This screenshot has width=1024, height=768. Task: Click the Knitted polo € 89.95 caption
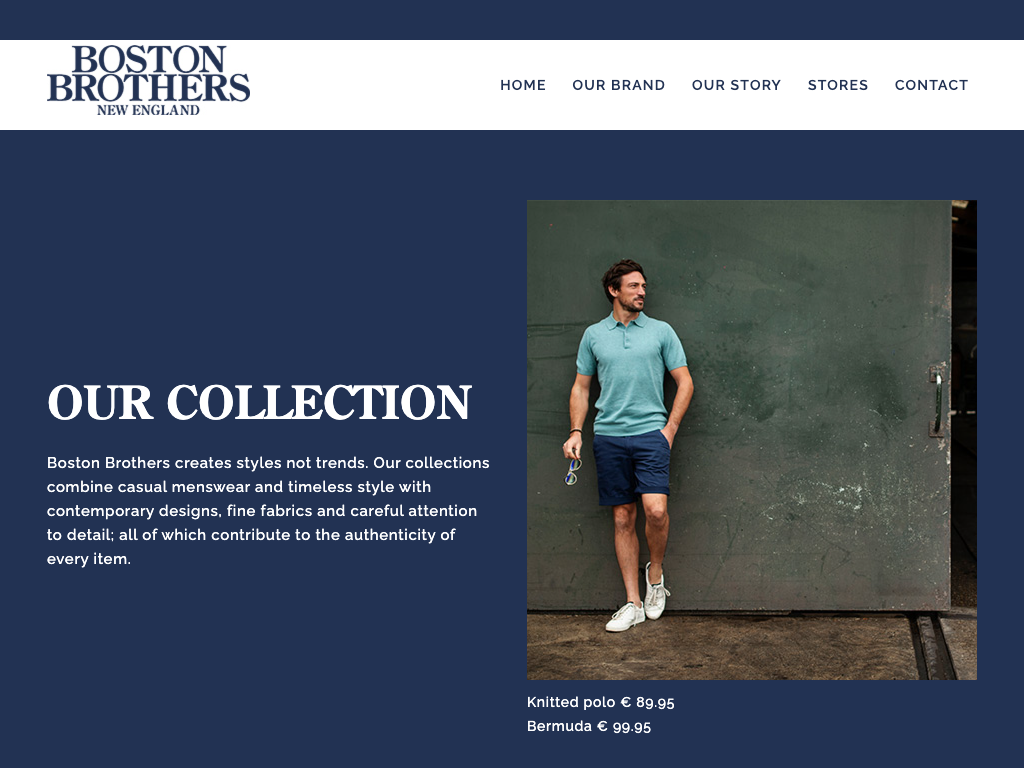click(600, 702)
